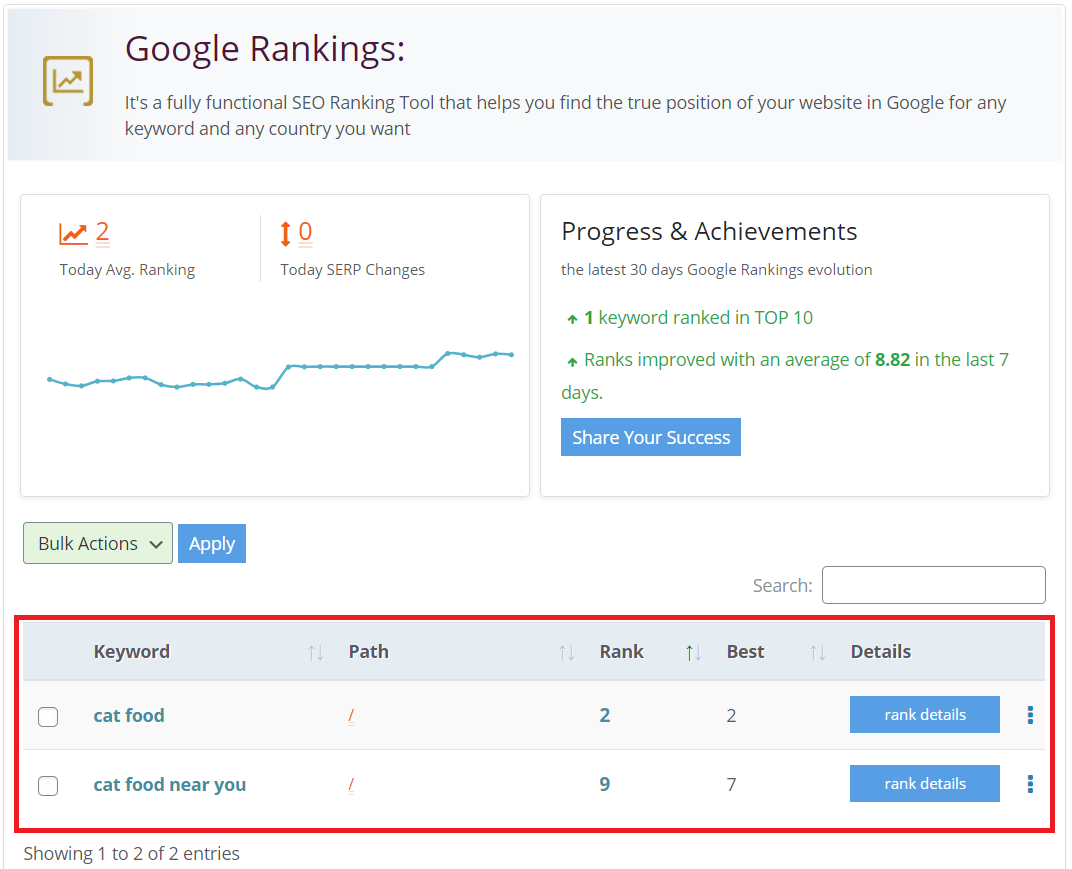Sort table by Keyword column arrows
Screen dimensions: 1072x869
[x=315, y=653]
